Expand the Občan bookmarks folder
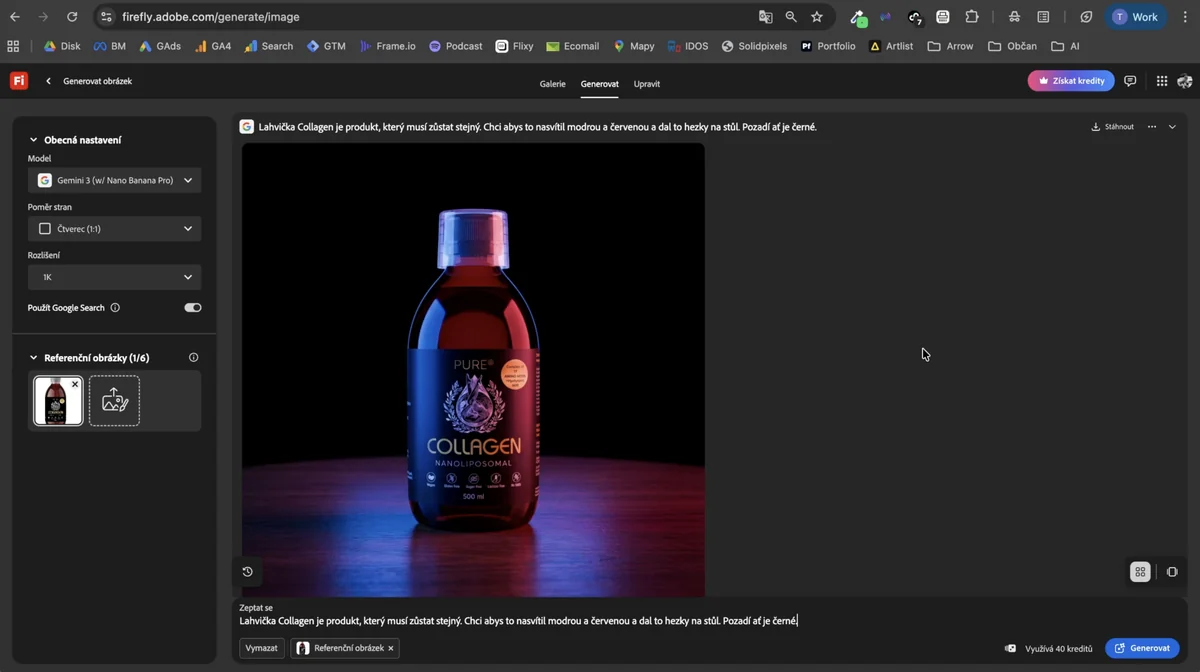Screen dimensions: 1200x672 [1012, 46]
